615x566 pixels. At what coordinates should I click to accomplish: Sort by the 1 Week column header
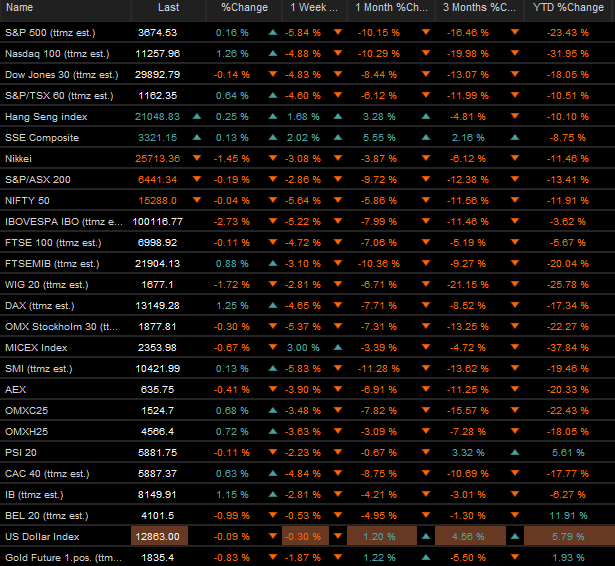311,8
